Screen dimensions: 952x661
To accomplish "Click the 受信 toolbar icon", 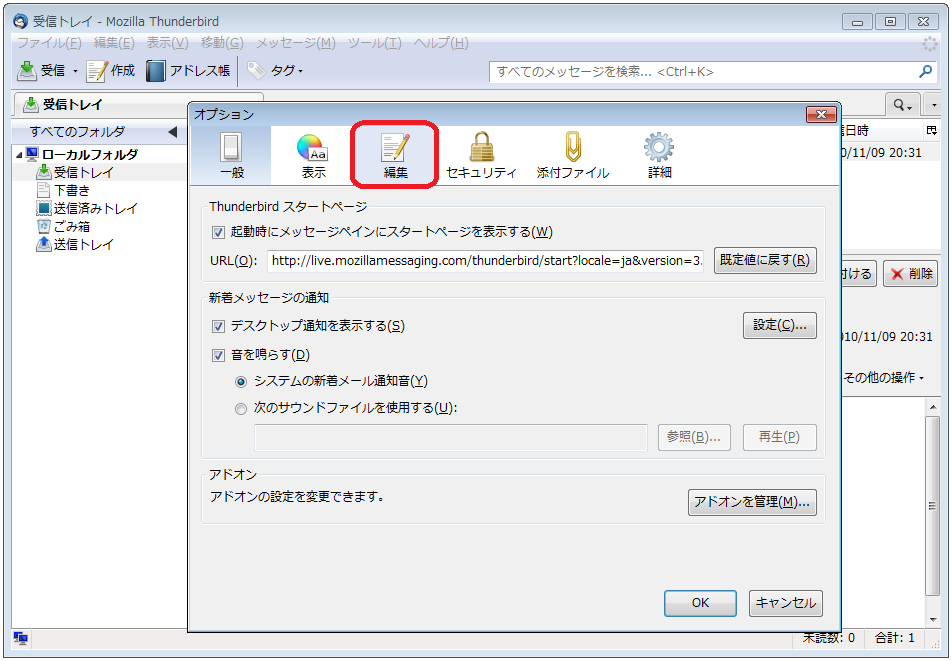I will [x=27, y=71].
